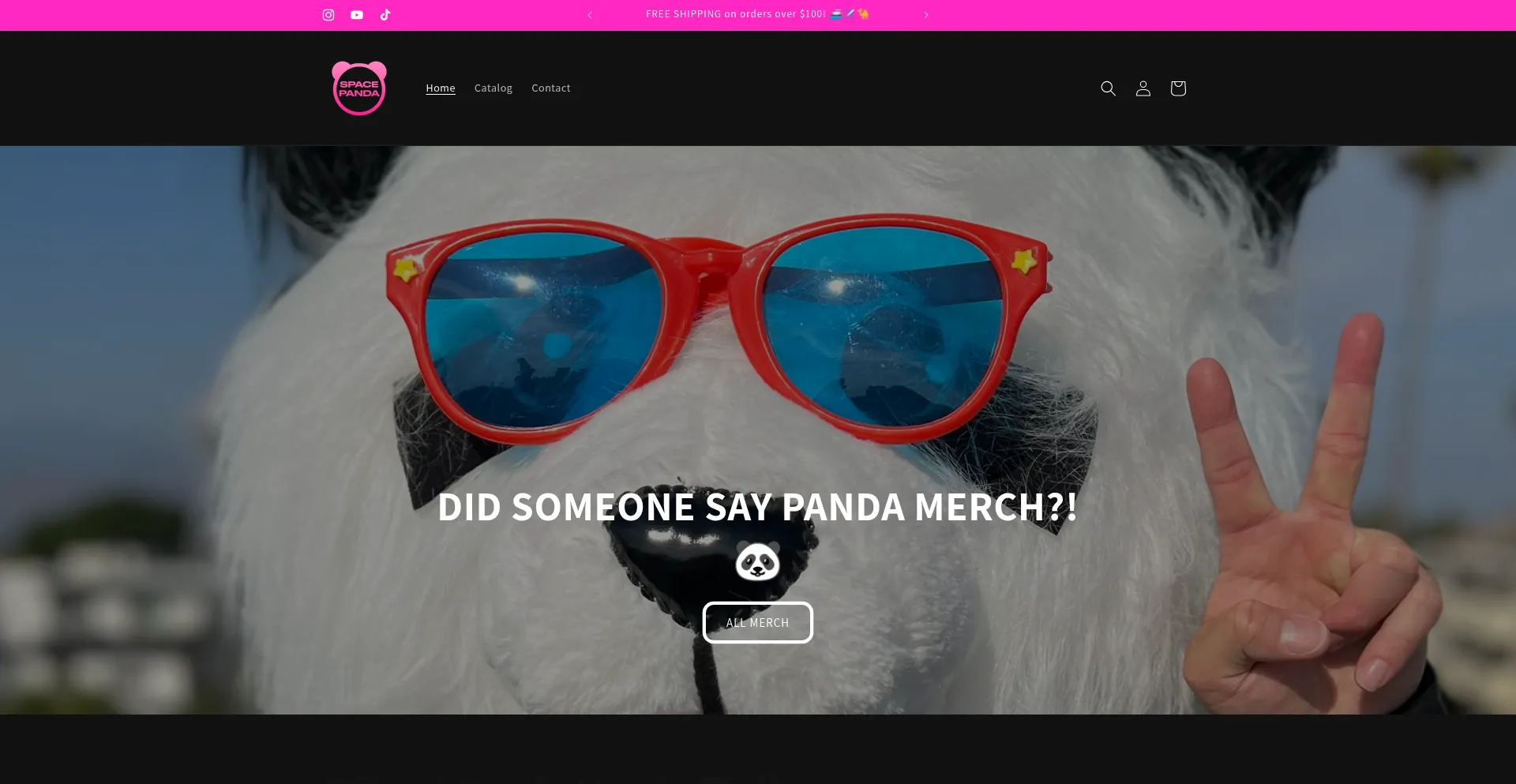Show previous announcement with left arrow
Screen dimensions: 1516x784
[x=590, y=15]
